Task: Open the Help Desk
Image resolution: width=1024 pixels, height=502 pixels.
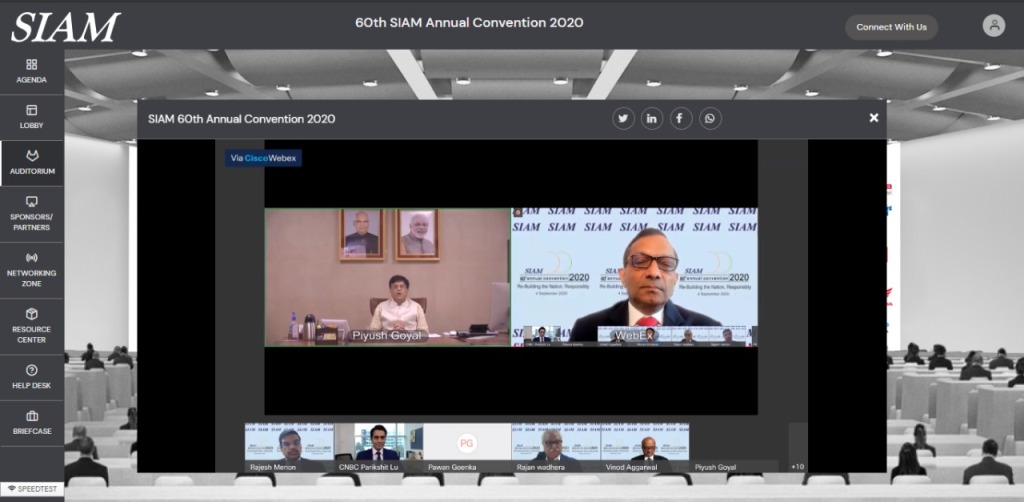Action: [x=31, y=376]
